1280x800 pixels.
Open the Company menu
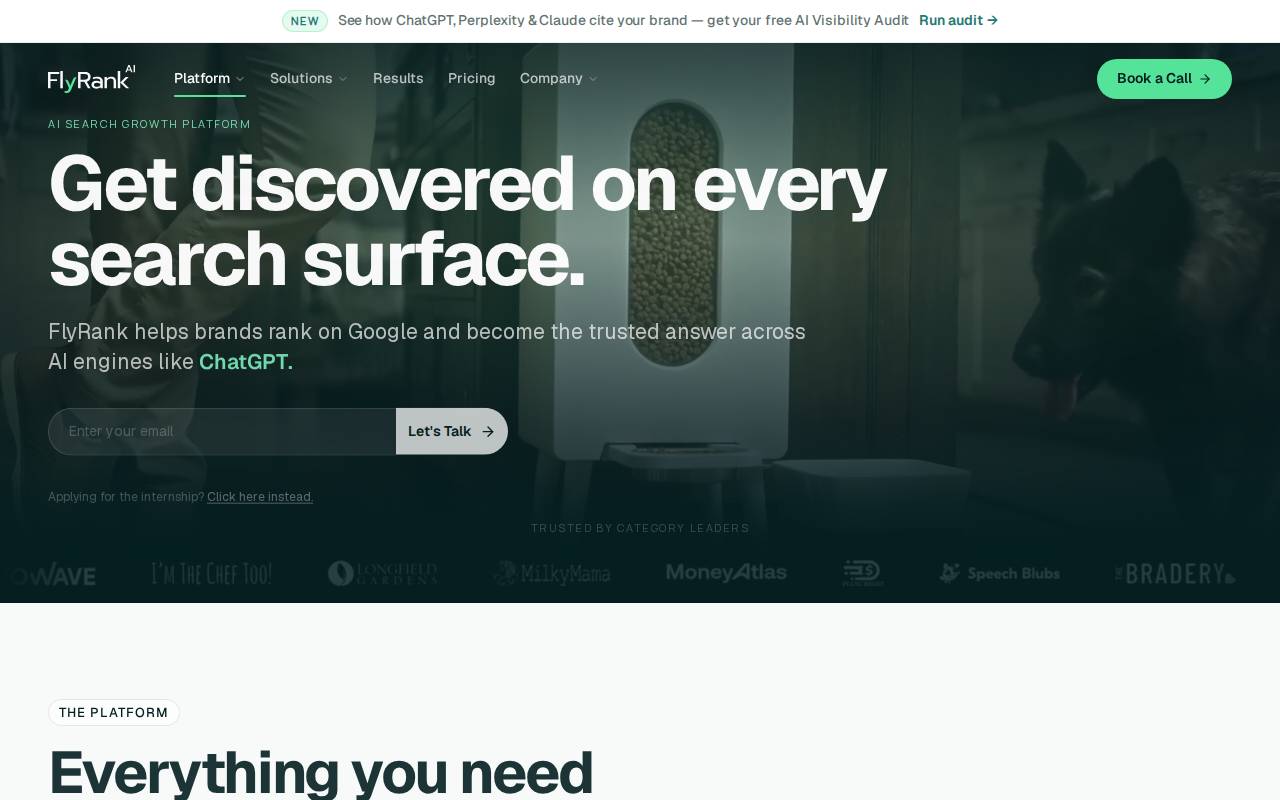pyautogui.click(x=558, y=78)
